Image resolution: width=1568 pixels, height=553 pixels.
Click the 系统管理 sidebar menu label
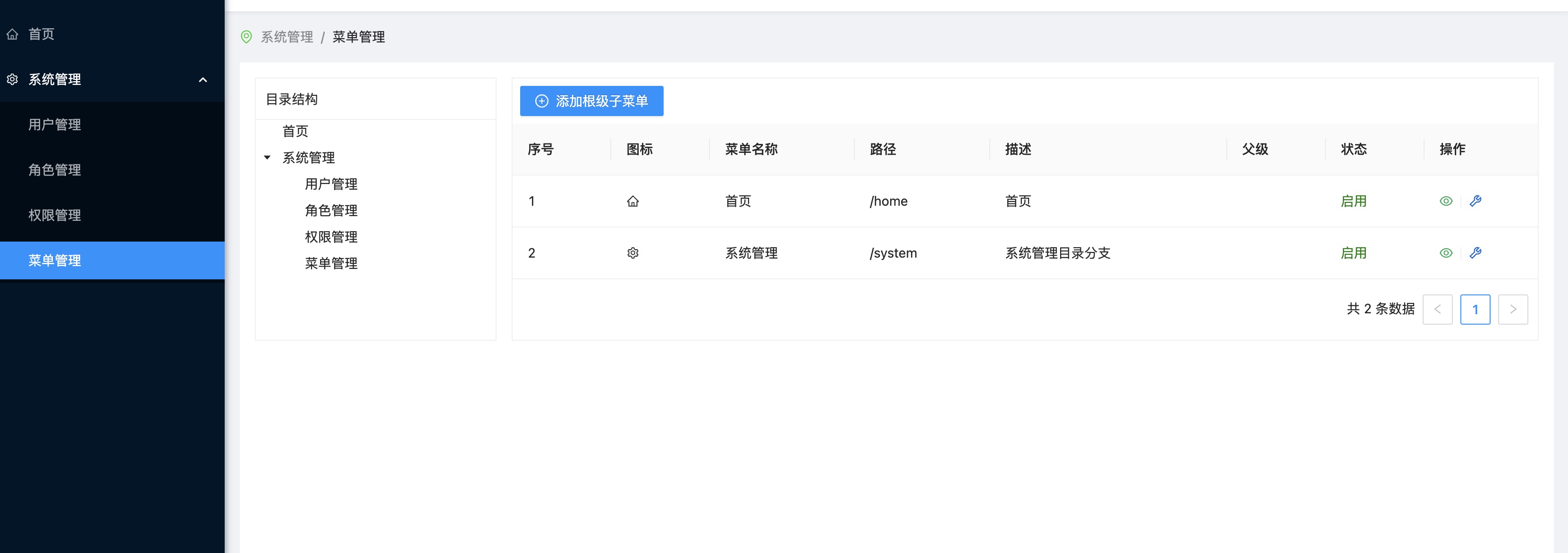click(x=55, y=79)
